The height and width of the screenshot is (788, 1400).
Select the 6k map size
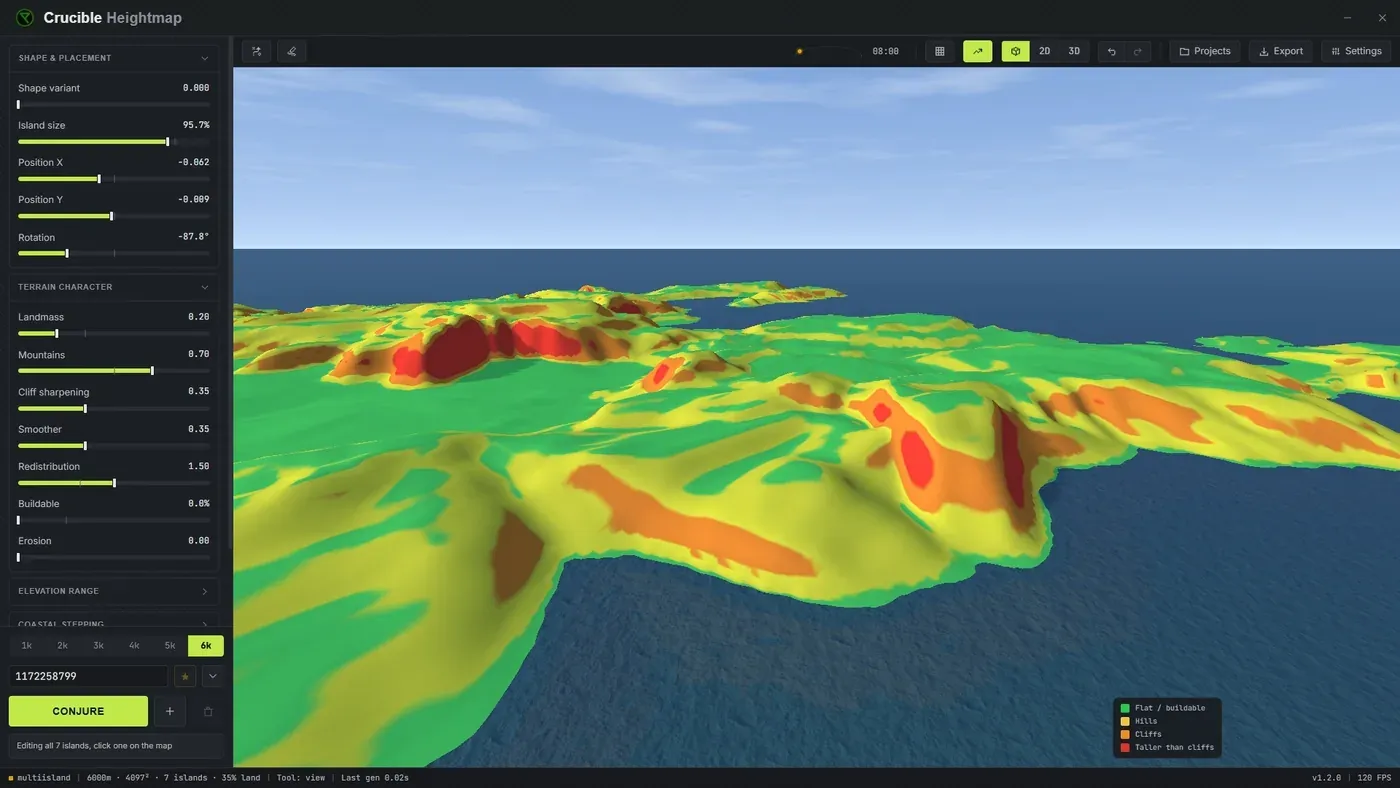(206, 646)
